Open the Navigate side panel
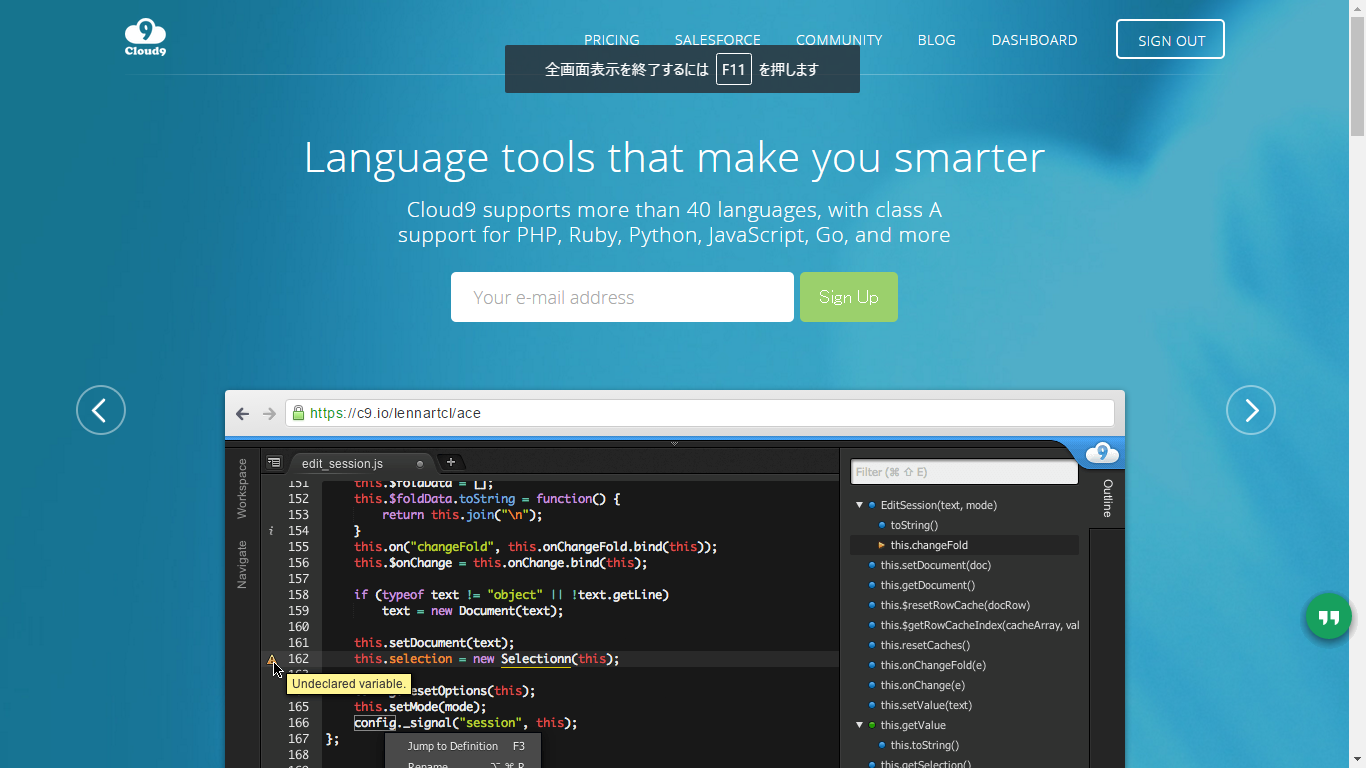The width and height of the screenshot is (1366, 768). pyautogui.click(x=242, y=565)
